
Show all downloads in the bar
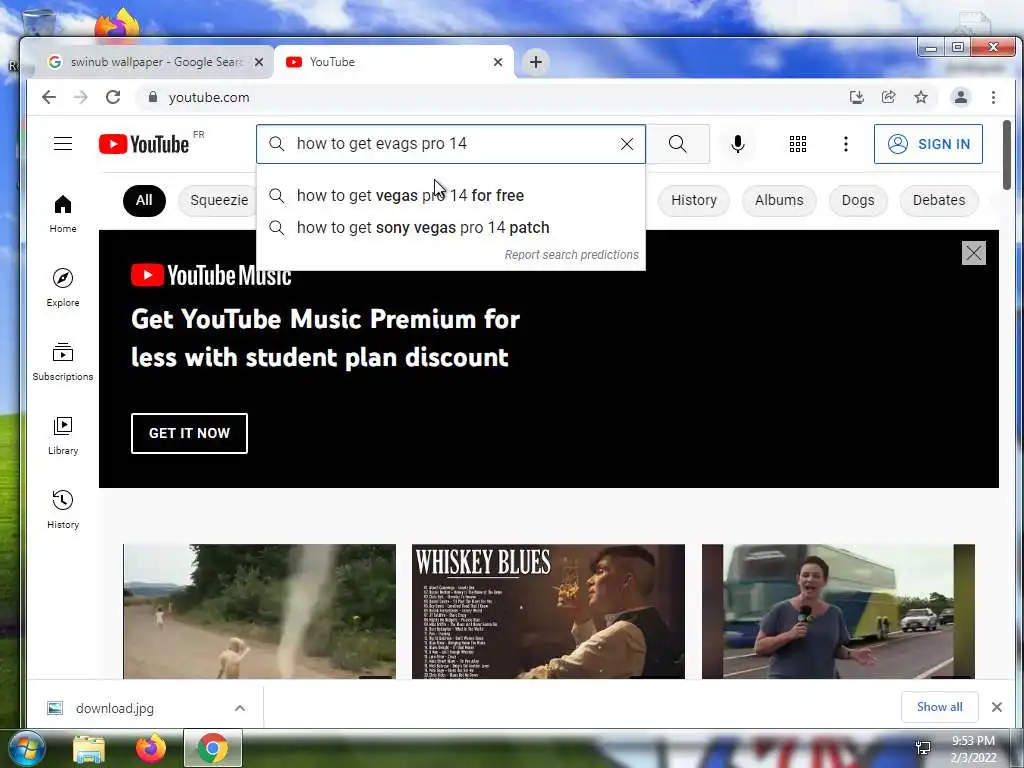939,707
